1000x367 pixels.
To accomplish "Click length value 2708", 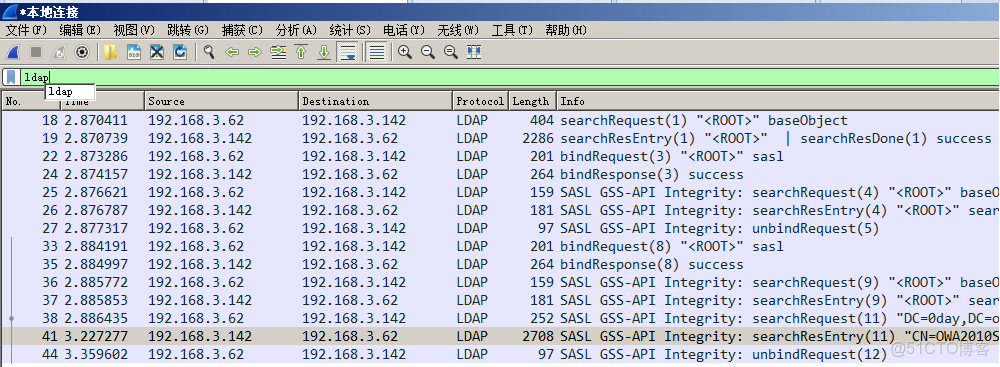I will 538,336.
